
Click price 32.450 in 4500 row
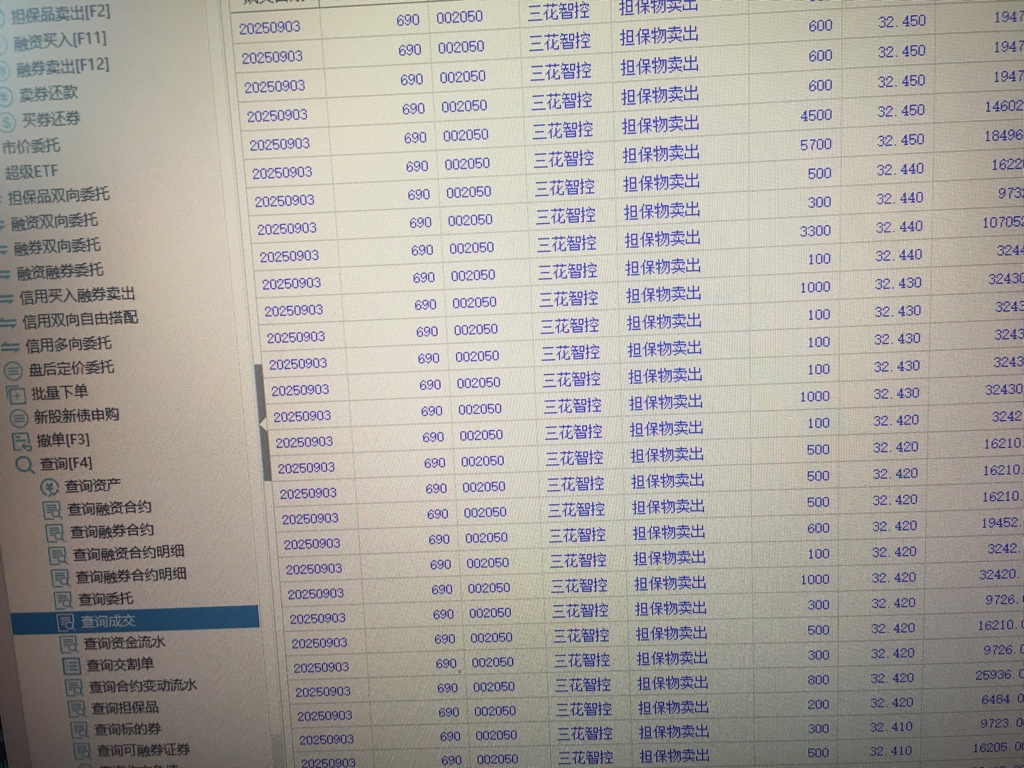coord(901,111)
